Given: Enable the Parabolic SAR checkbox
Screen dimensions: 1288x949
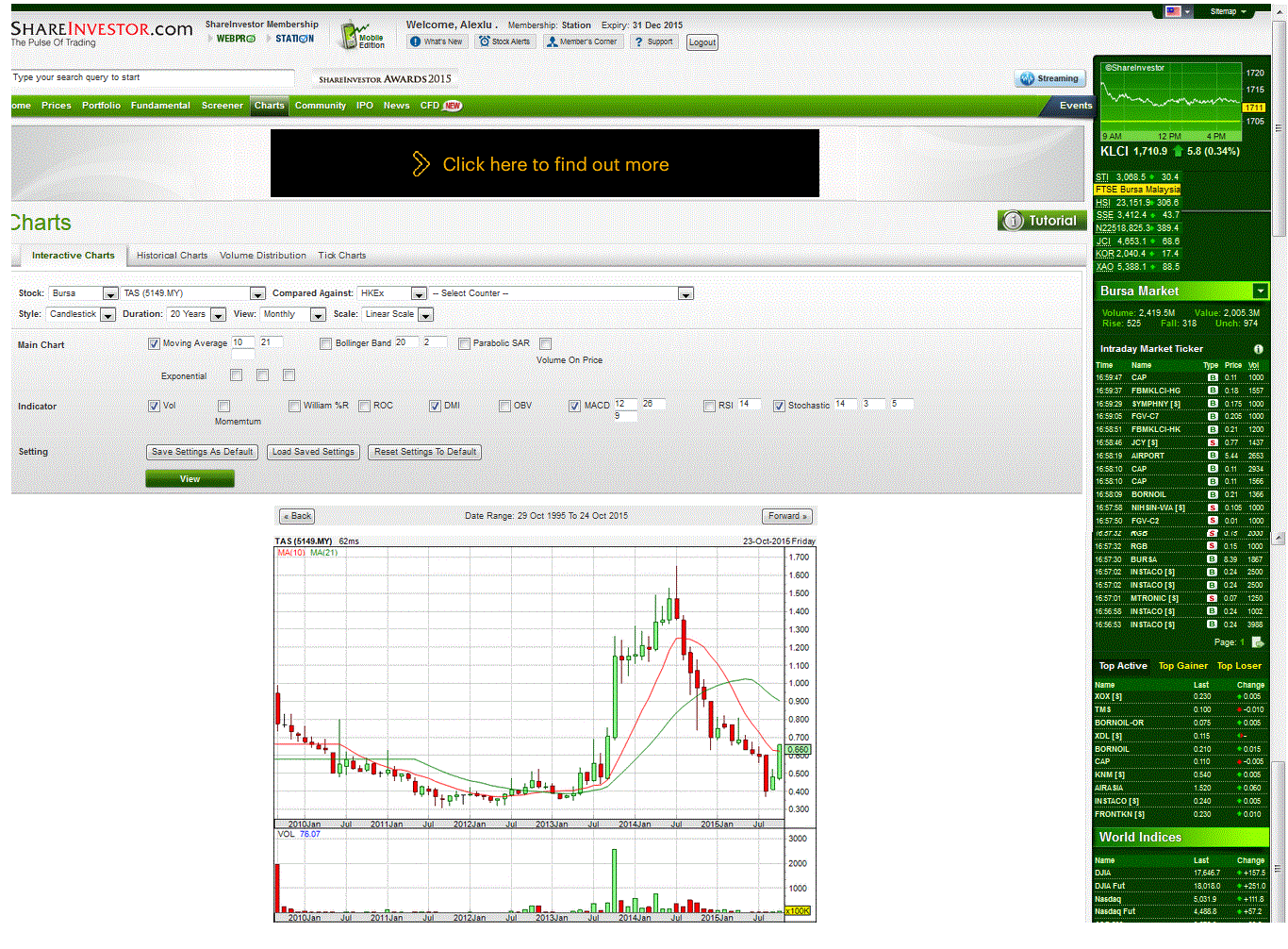Looking at the screenshot, I should 463,343.
